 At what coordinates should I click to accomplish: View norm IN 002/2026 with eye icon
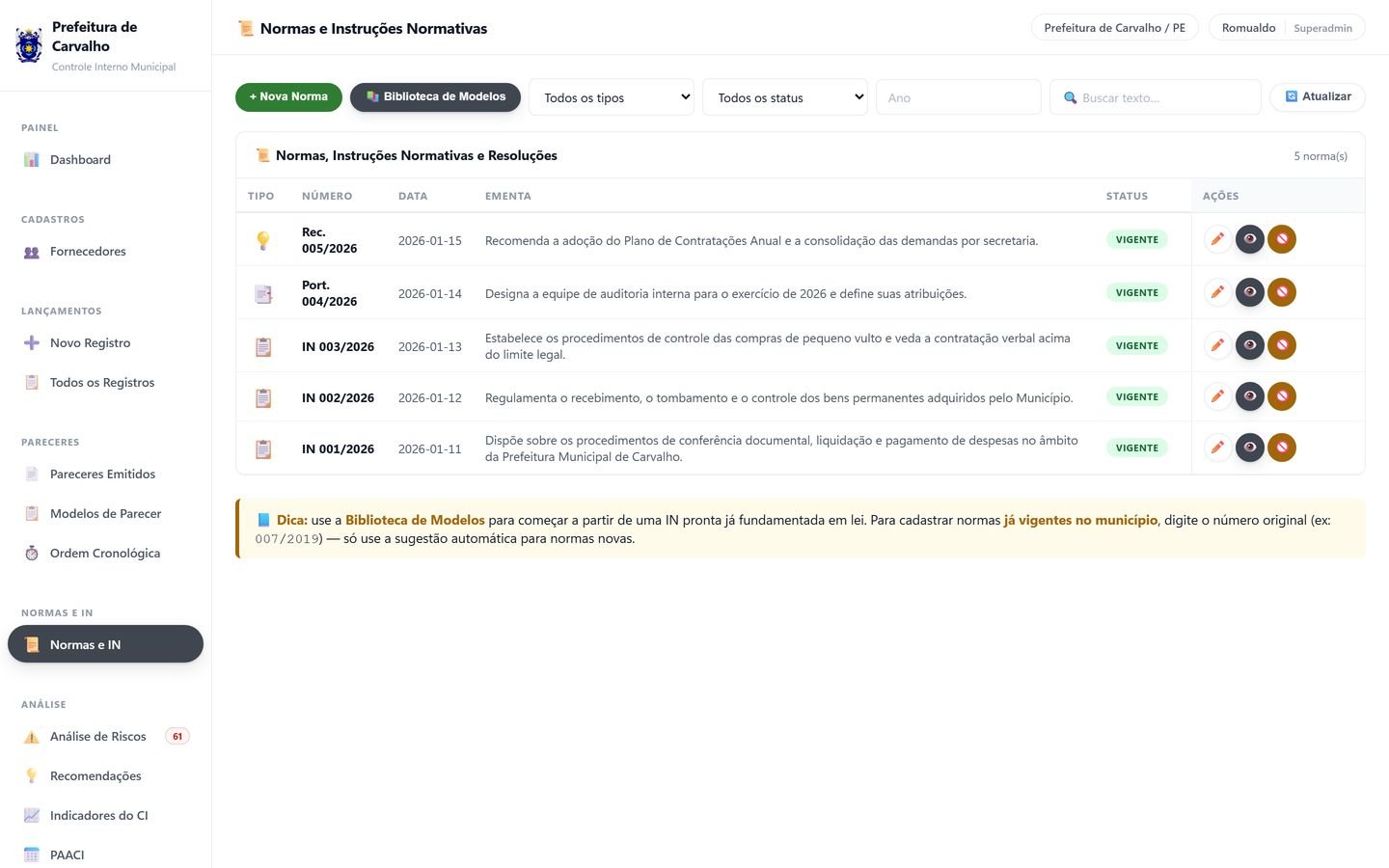click(x=1250, y=396)
